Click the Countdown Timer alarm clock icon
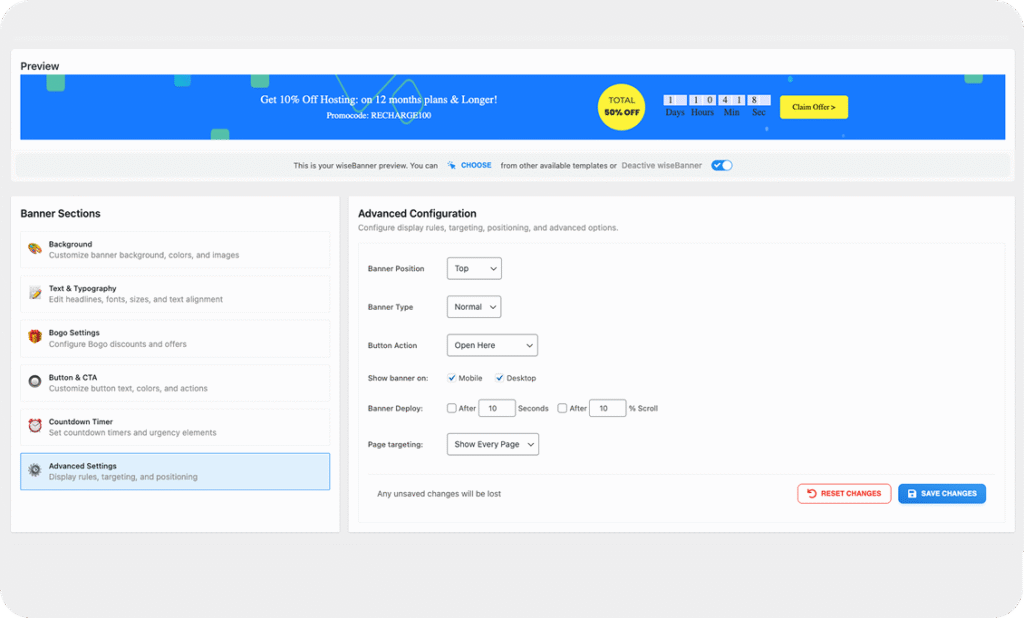This screenshot has width=1024, height=618. (35, 426)
